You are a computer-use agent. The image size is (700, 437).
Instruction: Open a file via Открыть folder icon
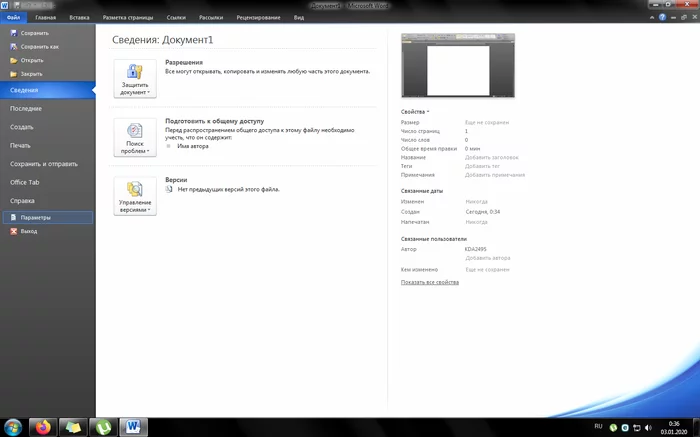click(x=13, y=60)
